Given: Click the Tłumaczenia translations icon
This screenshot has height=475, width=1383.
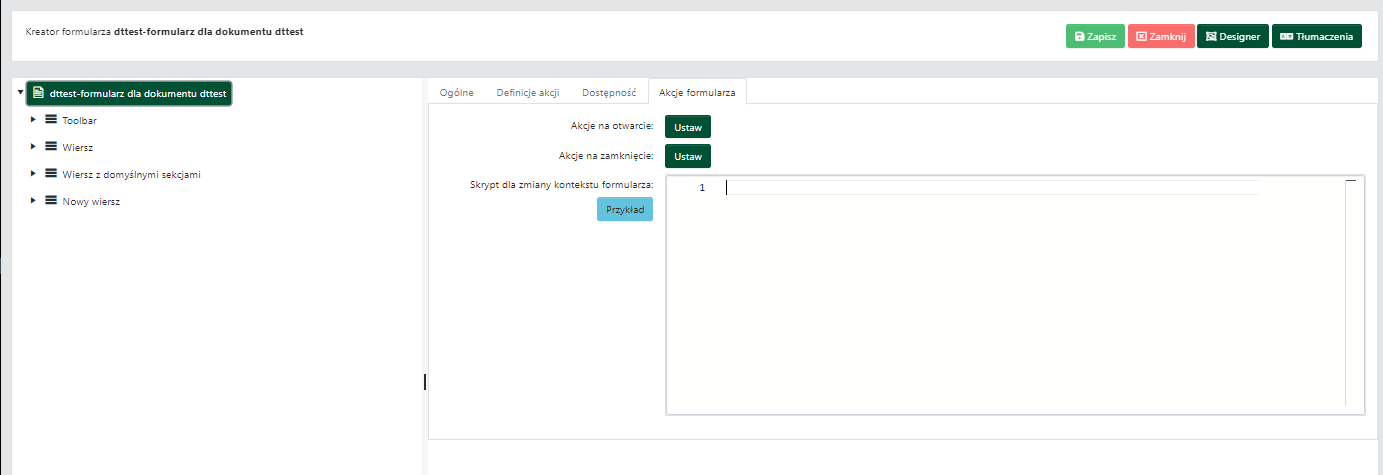Looking at the screenshot, I should 1287,36.
